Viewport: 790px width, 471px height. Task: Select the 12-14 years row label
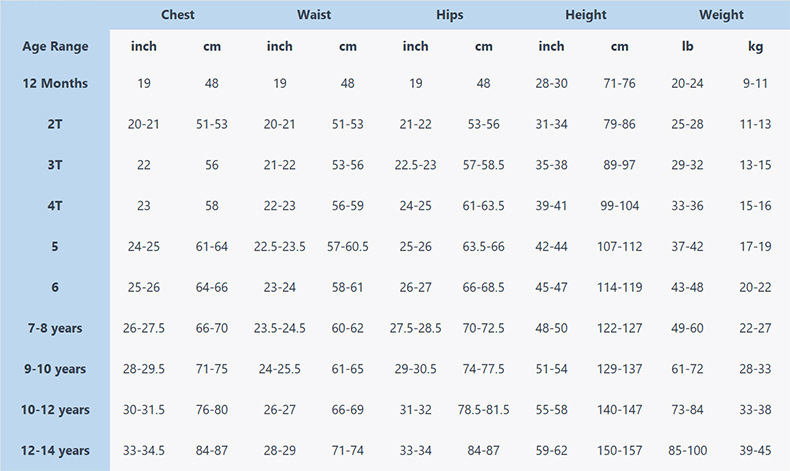55,451
